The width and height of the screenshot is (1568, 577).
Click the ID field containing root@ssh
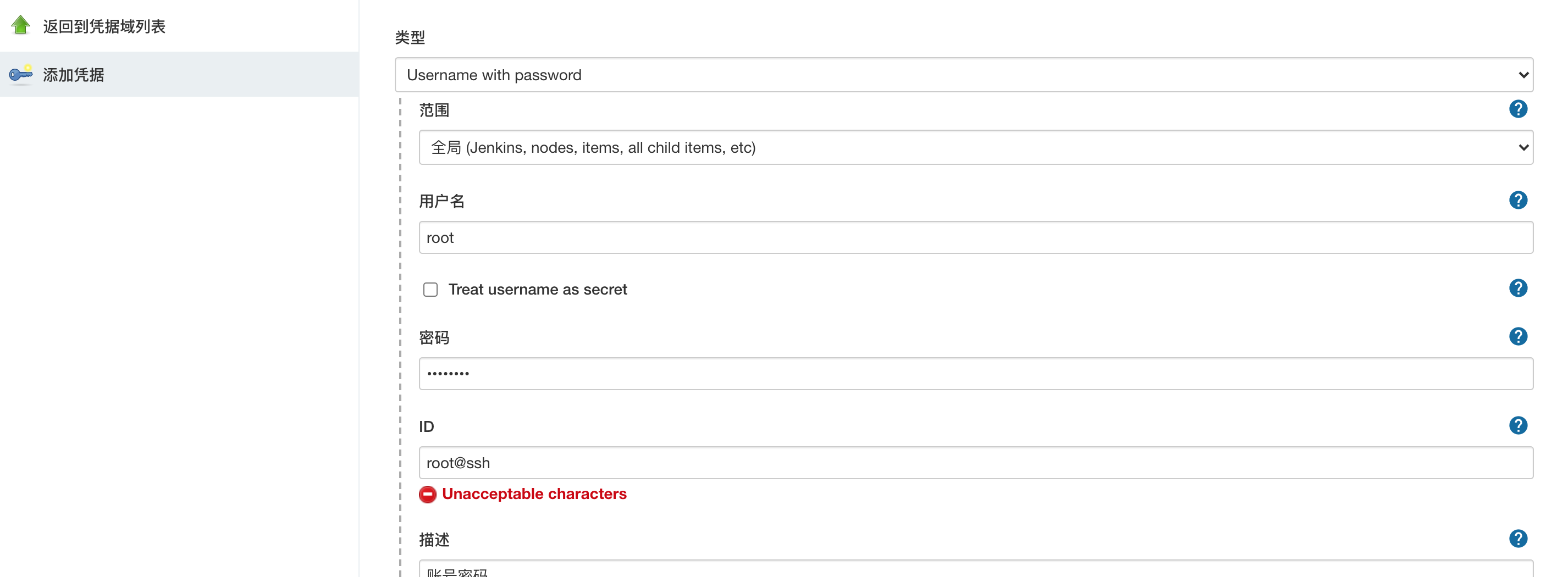click(x=975, y=463)
